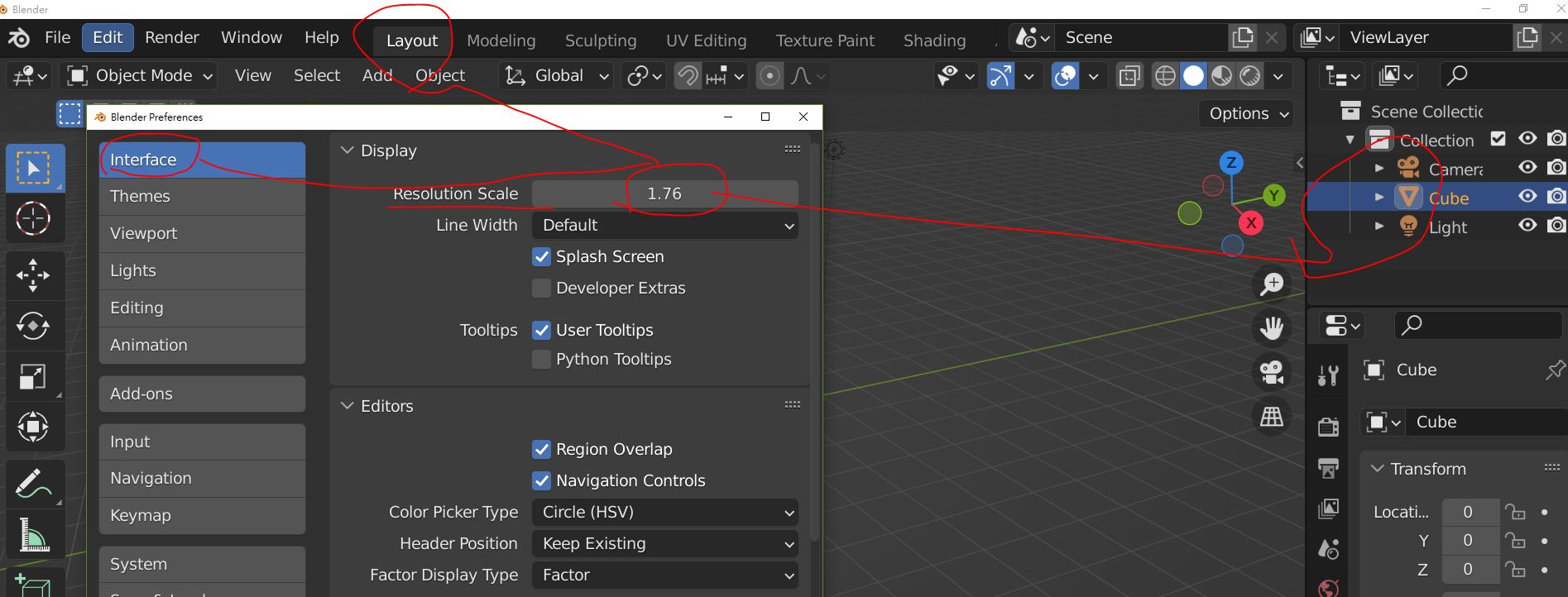Toggle X-ray mode icon
The height and width of the screenshot is (597, 1568).
[x=1129, y=76]
